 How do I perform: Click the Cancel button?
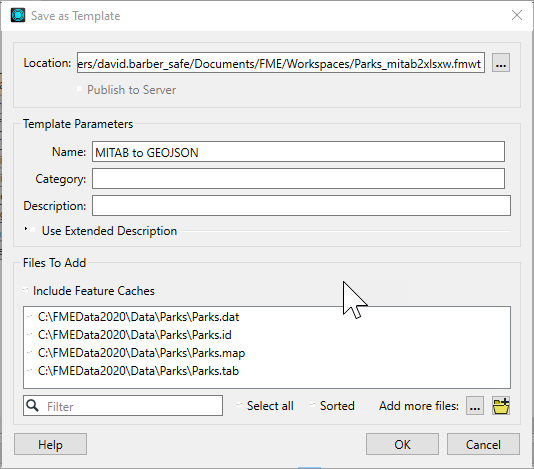pyautogui.click(x=483, y=444)
